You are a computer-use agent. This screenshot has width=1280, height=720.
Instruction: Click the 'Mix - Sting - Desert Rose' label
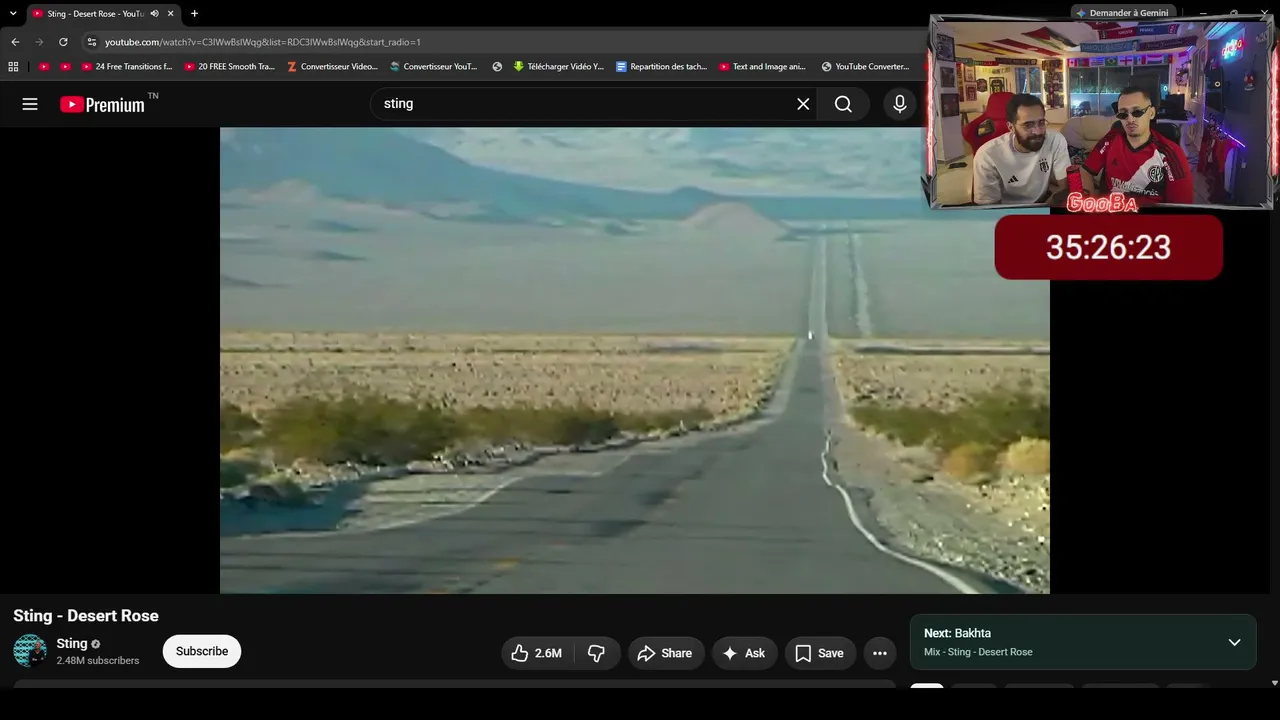(x=978, y=652)
